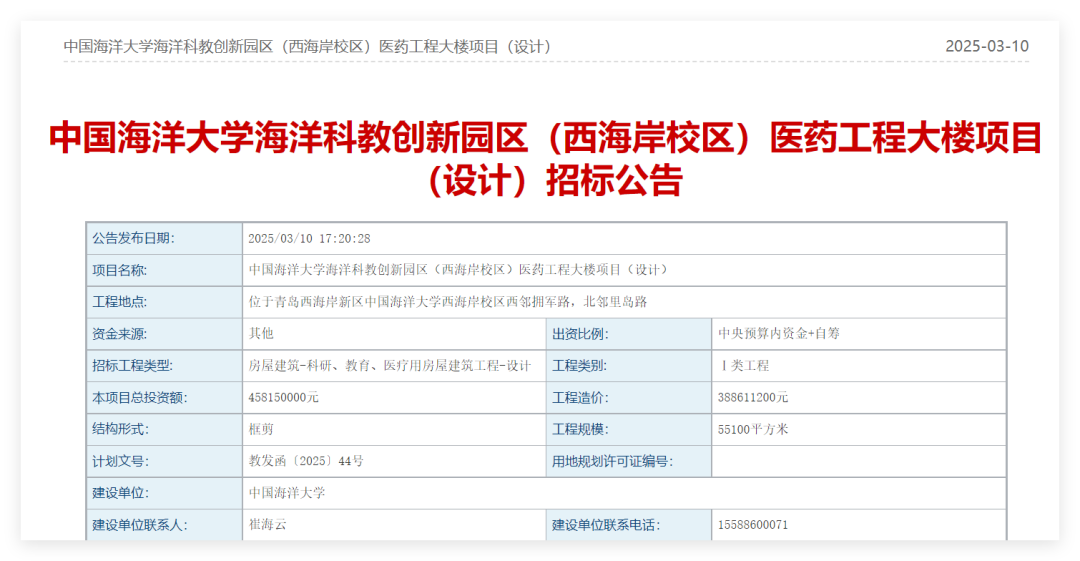Image resolution: width=1080 pixels, height=561 pixels.
Task: Select the value 房屋建筑-科研、教育、医疗用房屋建筑工程-设计
Action: point(390,365)
